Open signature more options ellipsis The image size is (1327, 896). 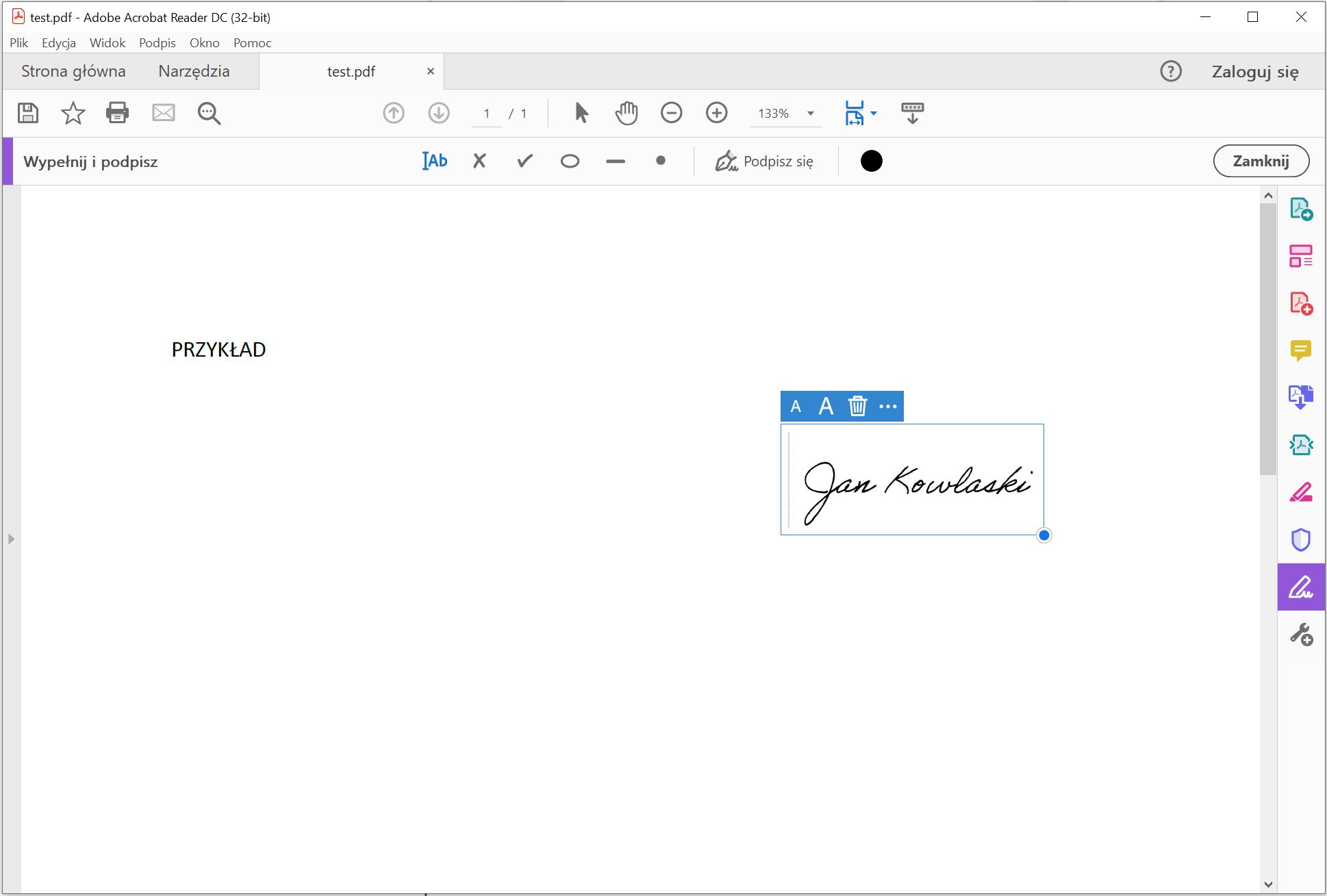coord(887,407)
